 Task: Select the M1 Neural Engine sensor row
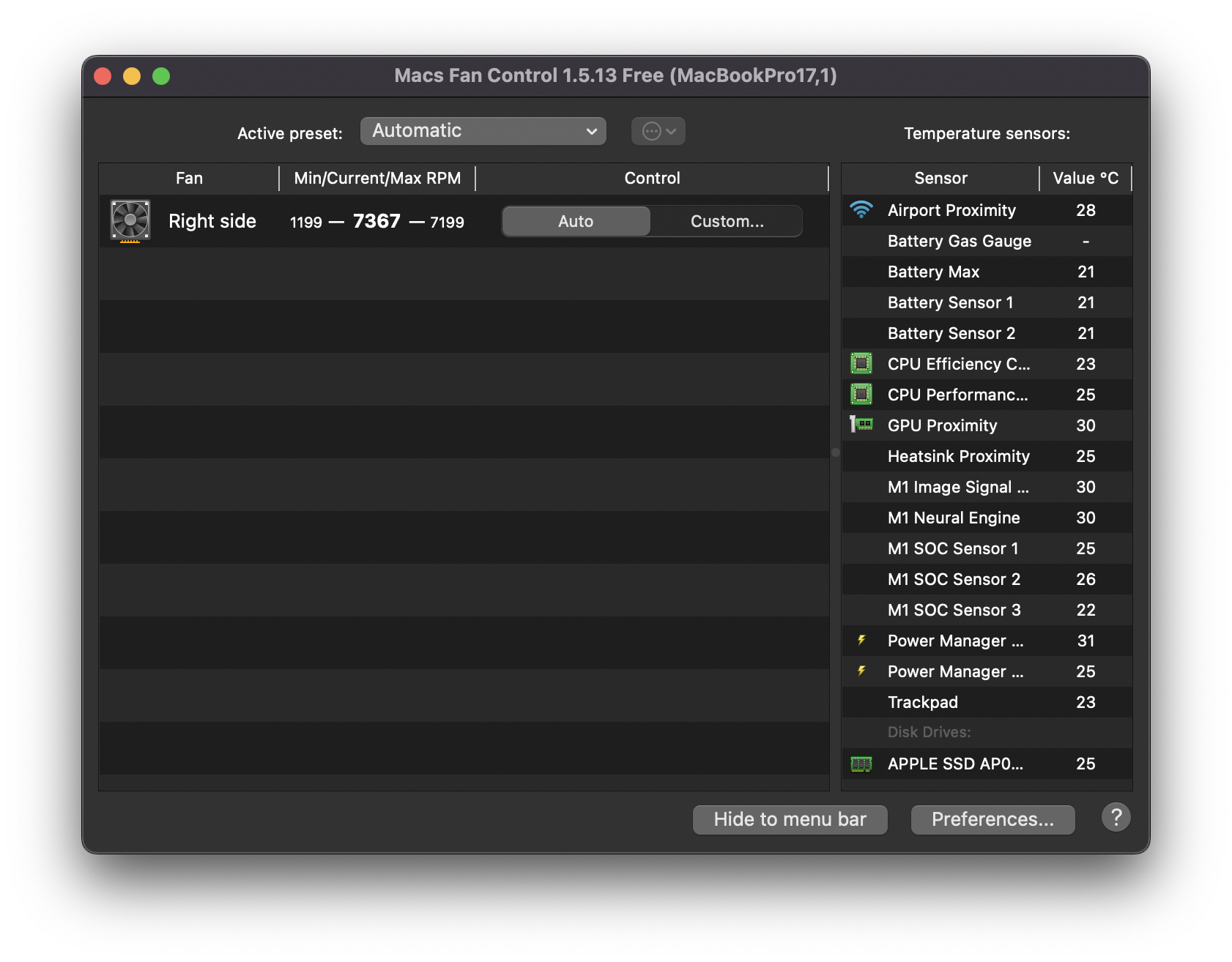[x=987, y=518]
